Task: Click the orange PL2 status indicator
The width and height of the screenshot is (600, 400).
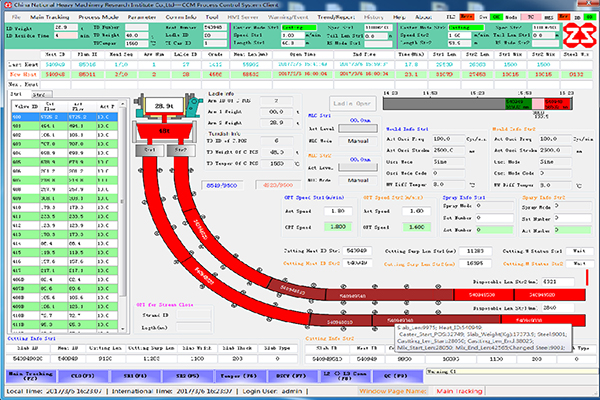Action: [466, 17]
